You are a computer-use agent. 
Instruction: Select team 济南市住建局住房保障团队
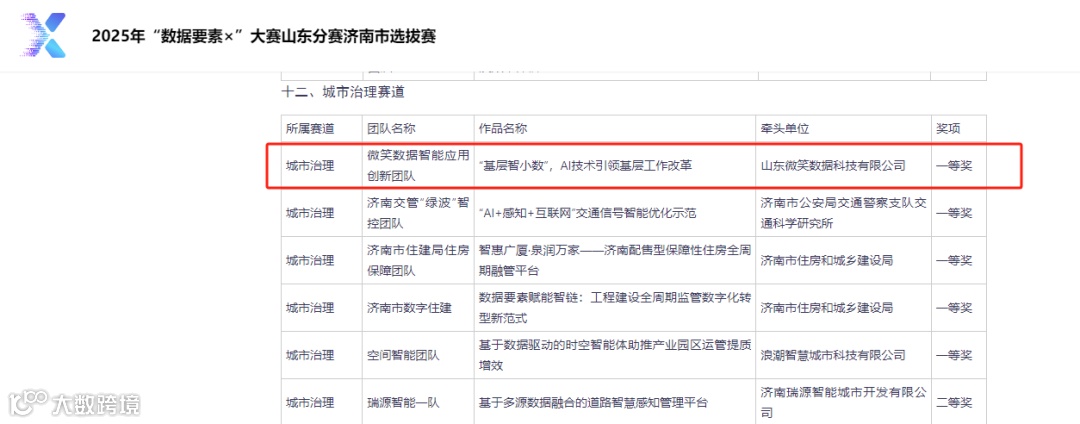(x=418, y=261)
